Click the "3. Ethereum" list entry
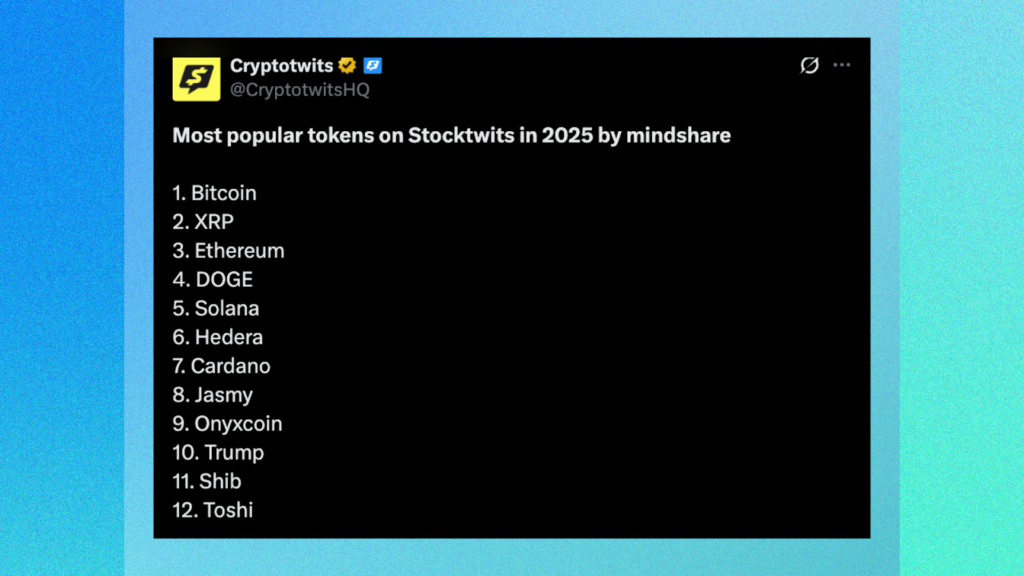This screenshot has width=1024, height=576. click(228, 251)
